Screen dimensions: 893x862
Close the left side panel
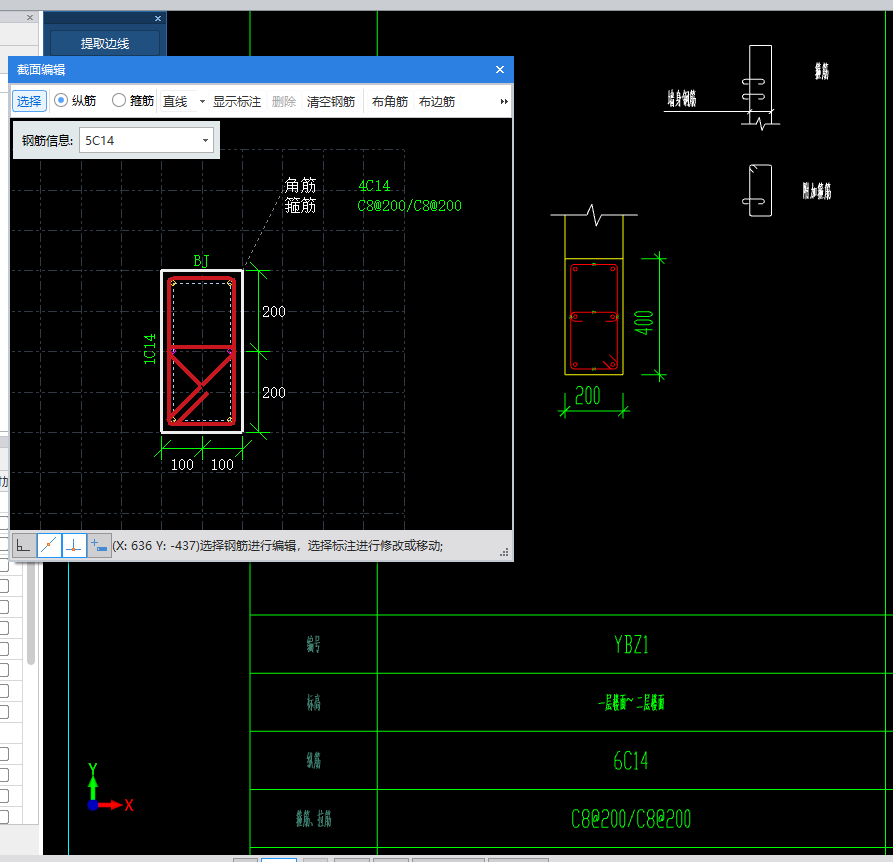tap(30, 18)
